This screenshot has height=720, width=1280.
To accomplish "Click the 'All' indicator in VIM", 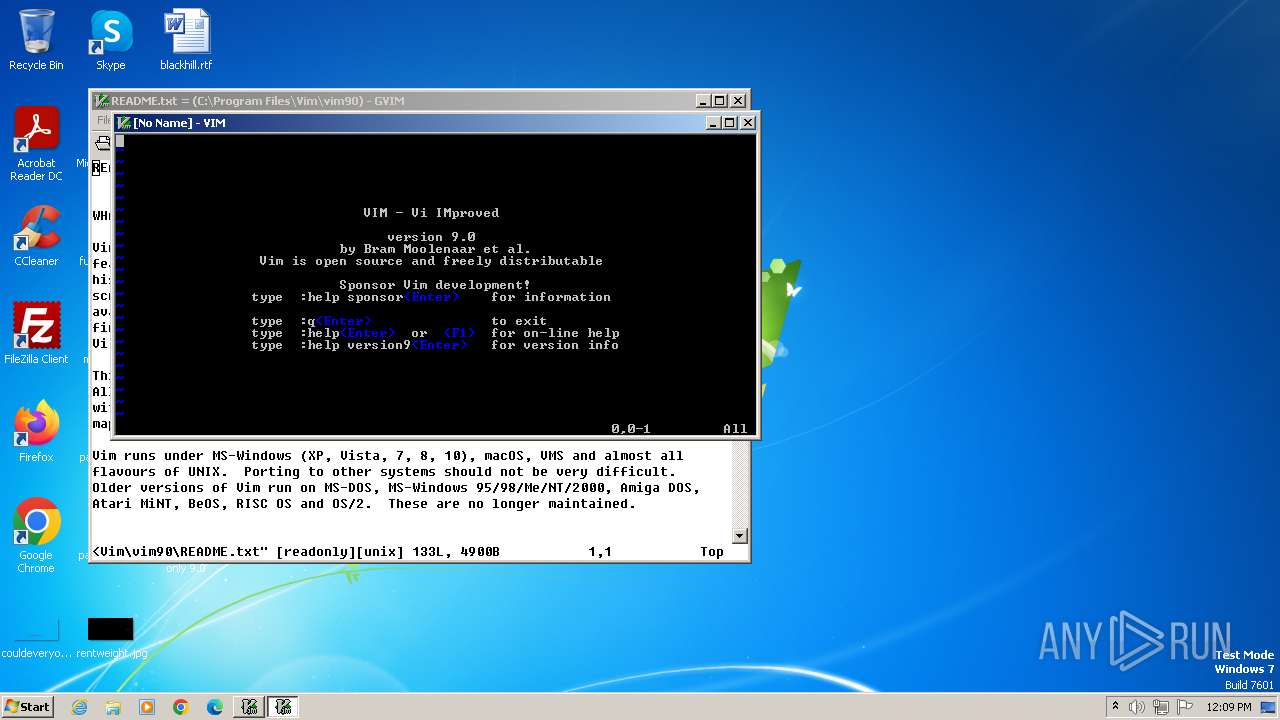I will click(735, 429).
